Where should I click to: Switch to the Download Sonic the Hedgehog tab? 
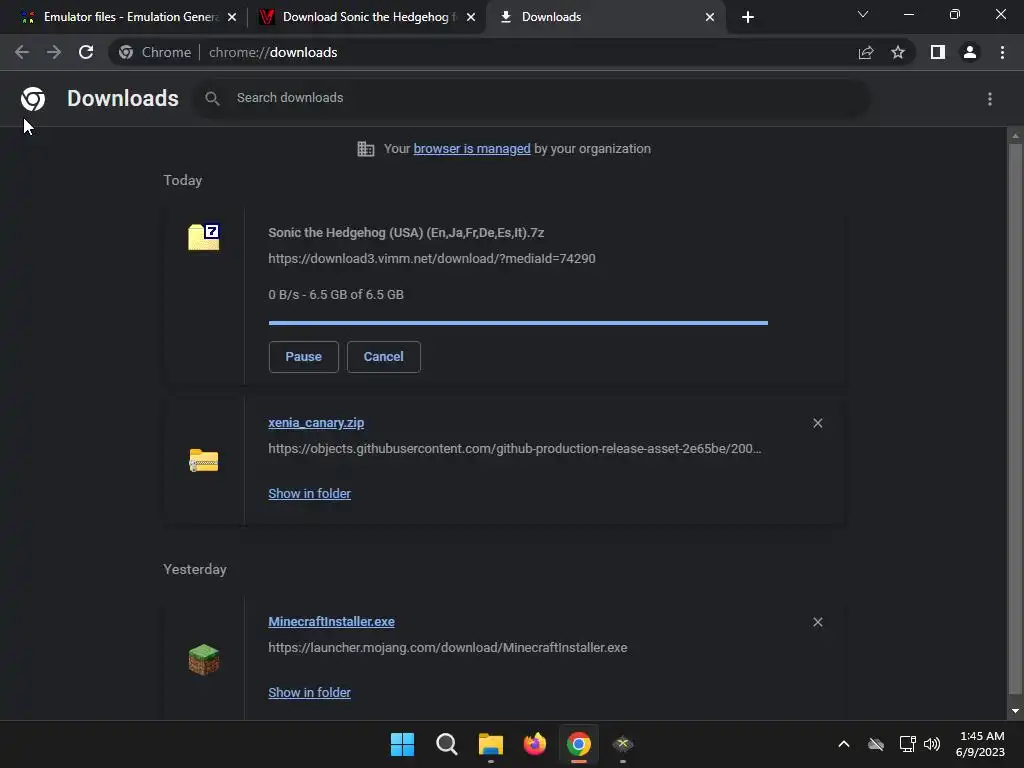pyautogui.click(x=366, y=17)
